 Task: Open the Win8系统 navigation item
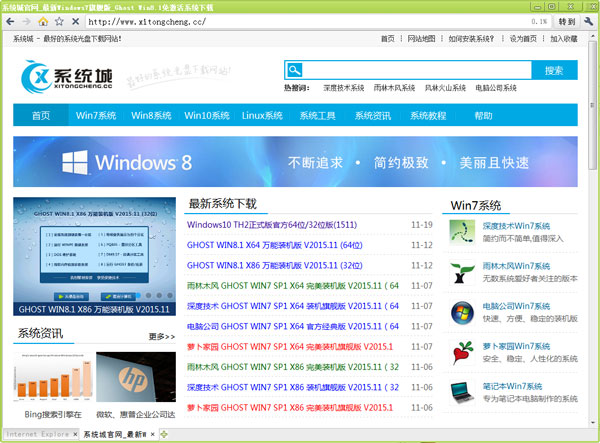point(151,115)
